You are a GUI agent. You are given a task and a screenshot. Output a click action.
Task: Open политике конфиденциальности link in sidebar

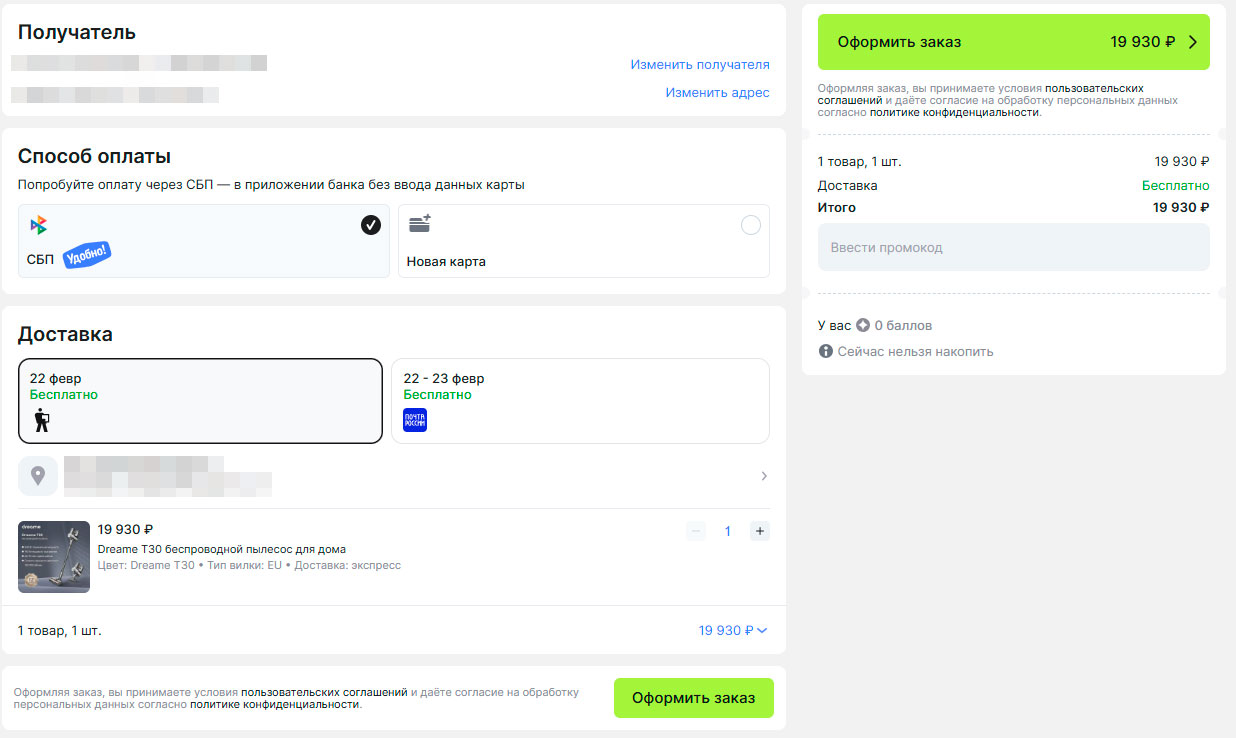pyautogui.click(x=955, y=112)
